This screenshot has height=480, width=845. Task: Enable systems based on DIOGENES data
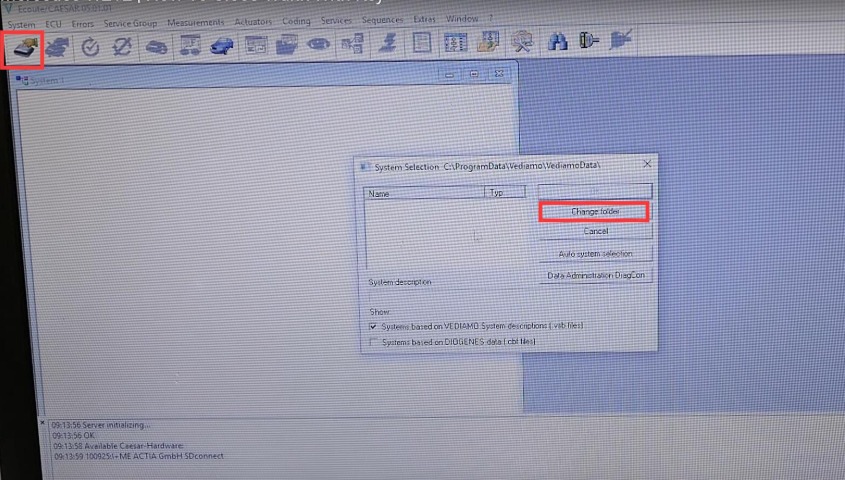pyautogui.click(x=374, y=342)
